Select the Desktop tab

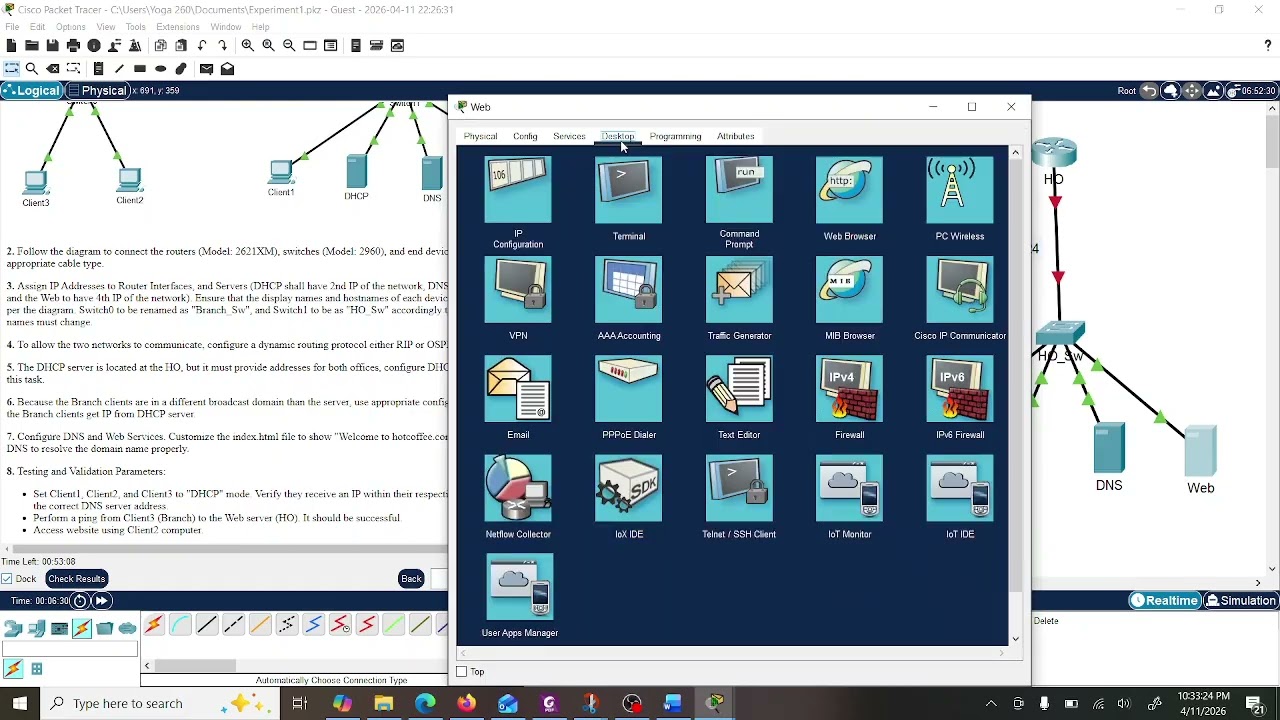click(618, 136)
